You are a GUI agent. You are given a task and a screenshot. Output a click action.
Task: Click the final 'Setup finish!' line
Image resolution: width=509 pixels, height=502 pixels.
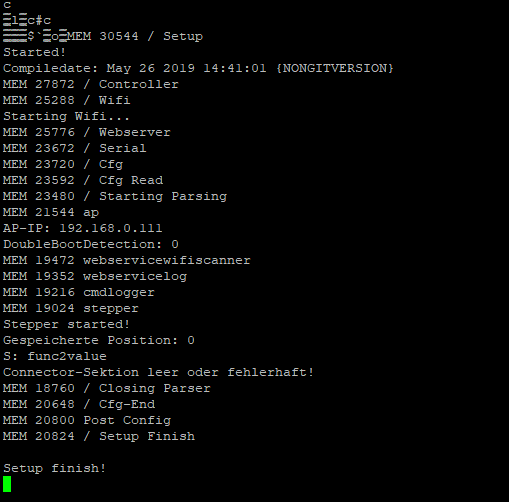coord(54,468)
